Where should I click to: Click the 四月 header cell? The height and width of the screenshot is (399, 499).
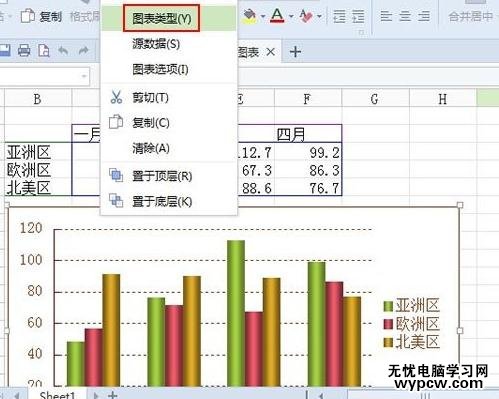307,134
